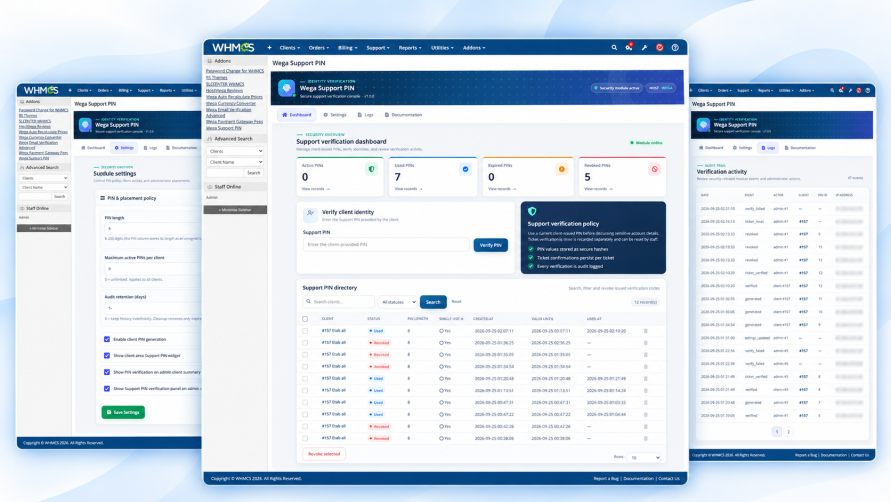This screenshot has width=891, height=502.
Task: Toggle Show Support PIN verification panel checkbox
Action: pos(107,389)
